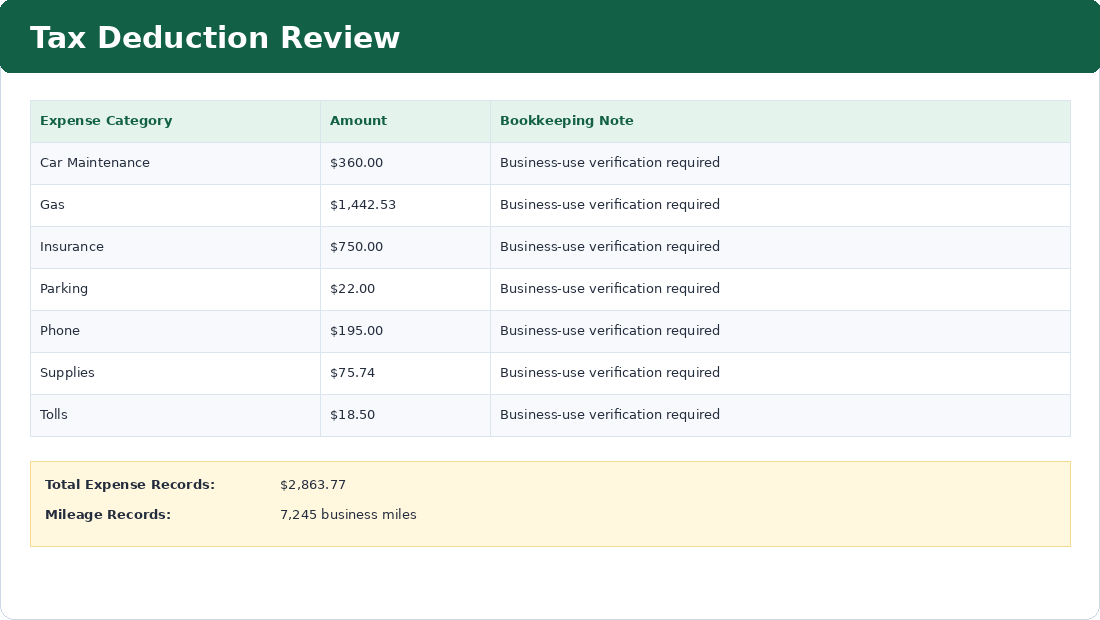Viewport: 1100px width, 620px height.
Task: Click the Mileage Records label
Action: point(108,515)
